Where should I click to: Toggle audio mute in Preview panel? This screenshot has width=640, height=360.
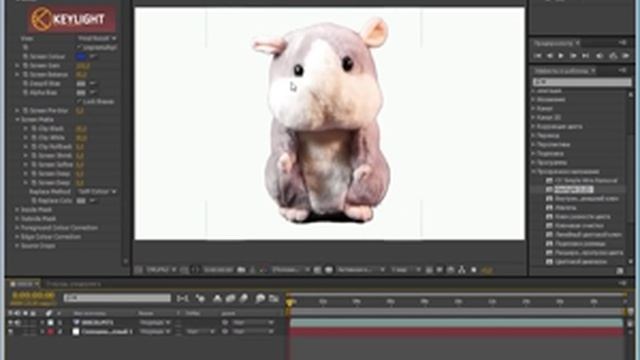tap(599, 56)
